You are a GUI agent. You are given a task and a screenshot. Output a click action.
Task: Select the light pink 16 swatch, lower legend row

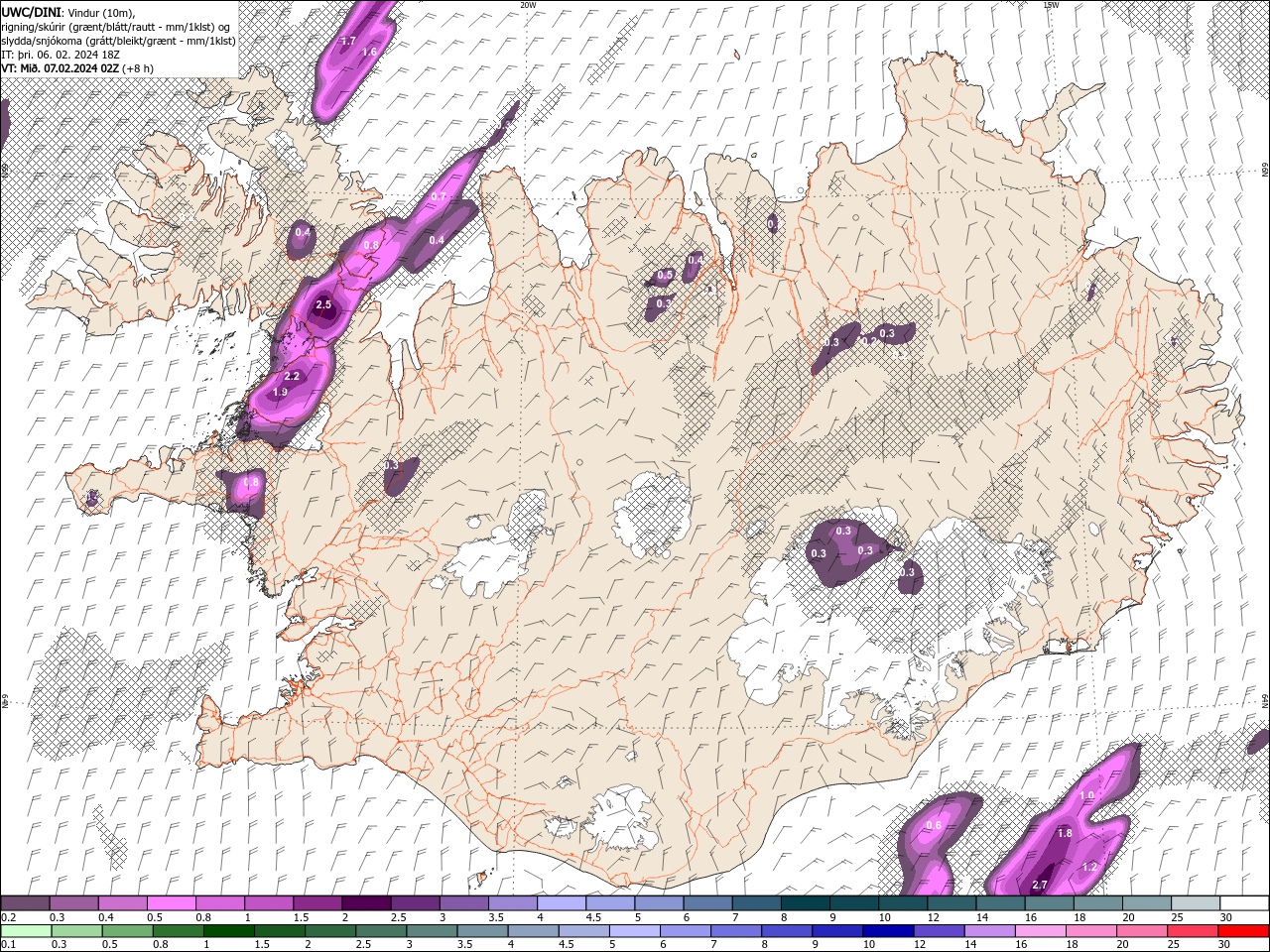pyautogui.click(x=1041, y=931)
